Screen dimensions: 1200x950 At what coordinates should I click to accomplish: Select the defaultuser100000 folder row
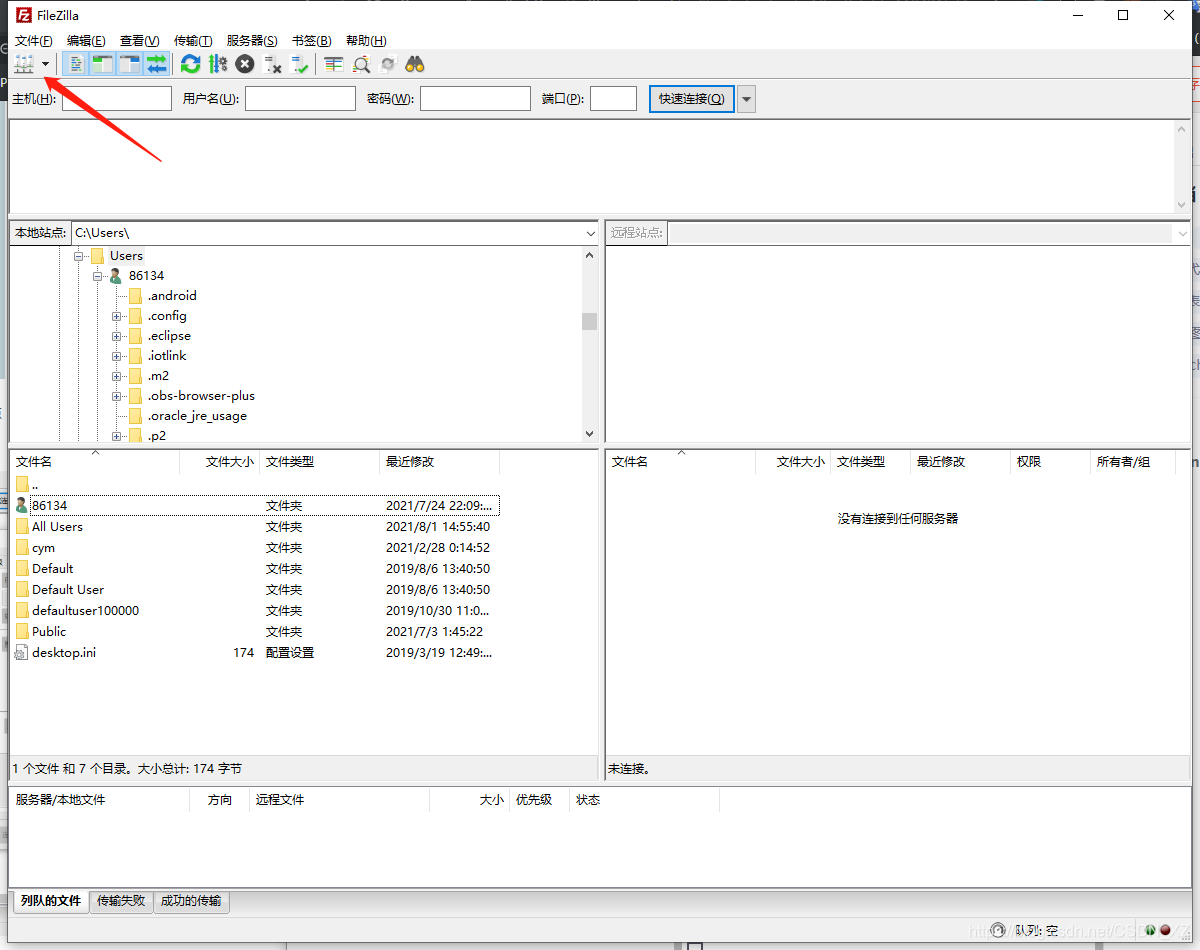[x=254, y=611]
